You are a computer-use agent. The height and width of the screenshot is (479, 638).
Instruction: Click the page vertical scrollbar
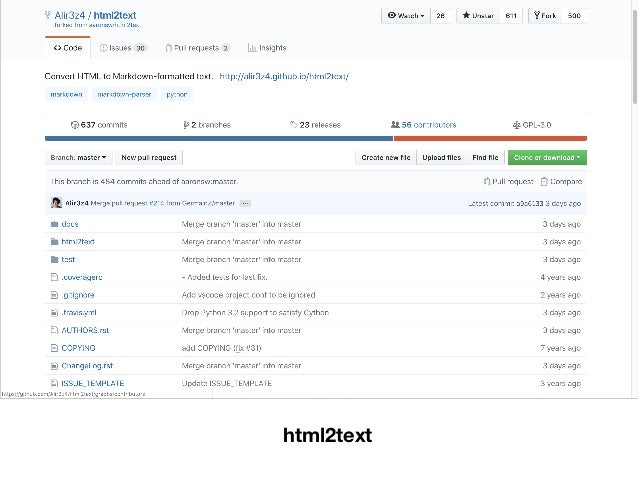(x=634, y=57)
